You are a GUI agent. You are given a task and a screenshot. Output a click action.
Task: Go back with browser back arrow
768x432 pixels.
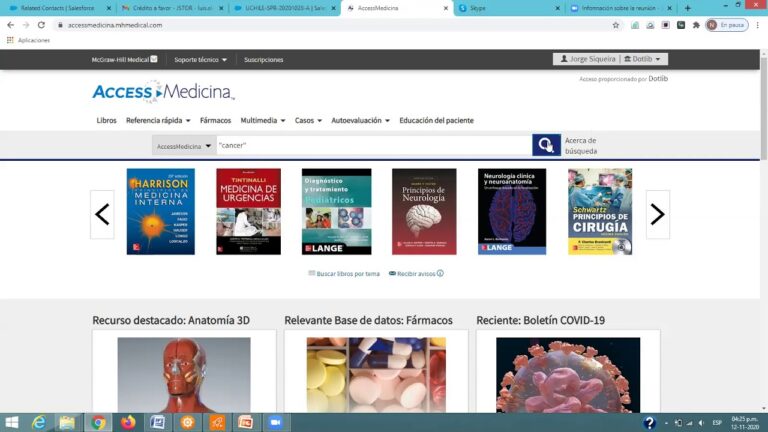(x=11, y=25)
